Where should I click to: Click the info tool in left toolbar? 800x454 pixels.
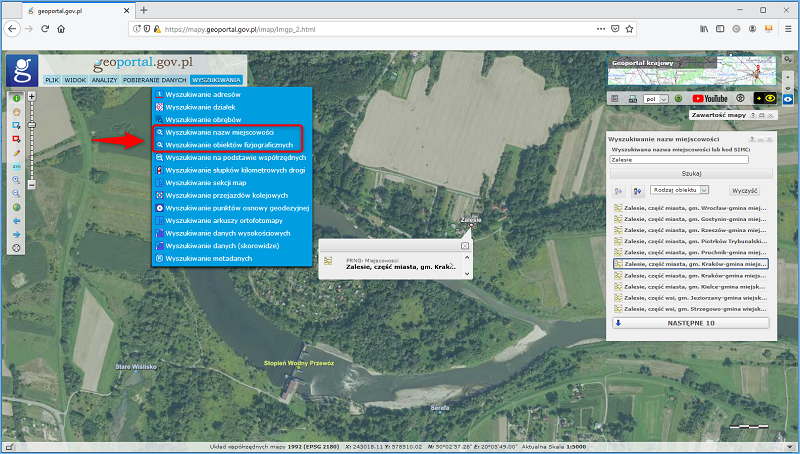[16, 97]
